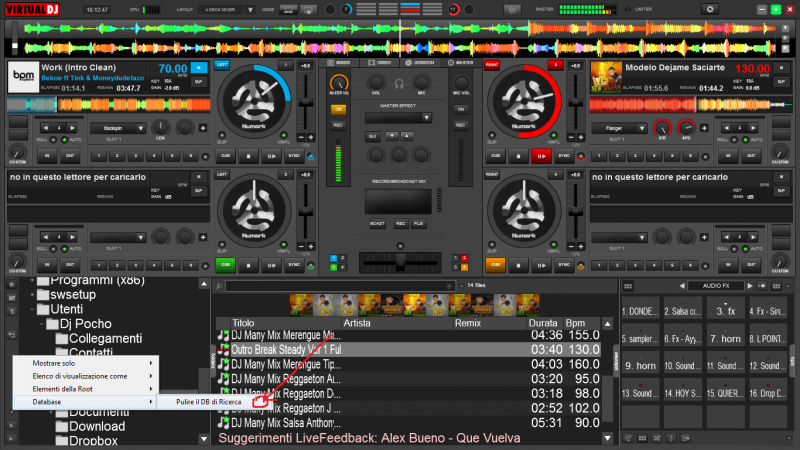Viewport: 800px width, 450px height.
Task: Adjust the deck 2 pitch slider
Action: click(576, 103)
